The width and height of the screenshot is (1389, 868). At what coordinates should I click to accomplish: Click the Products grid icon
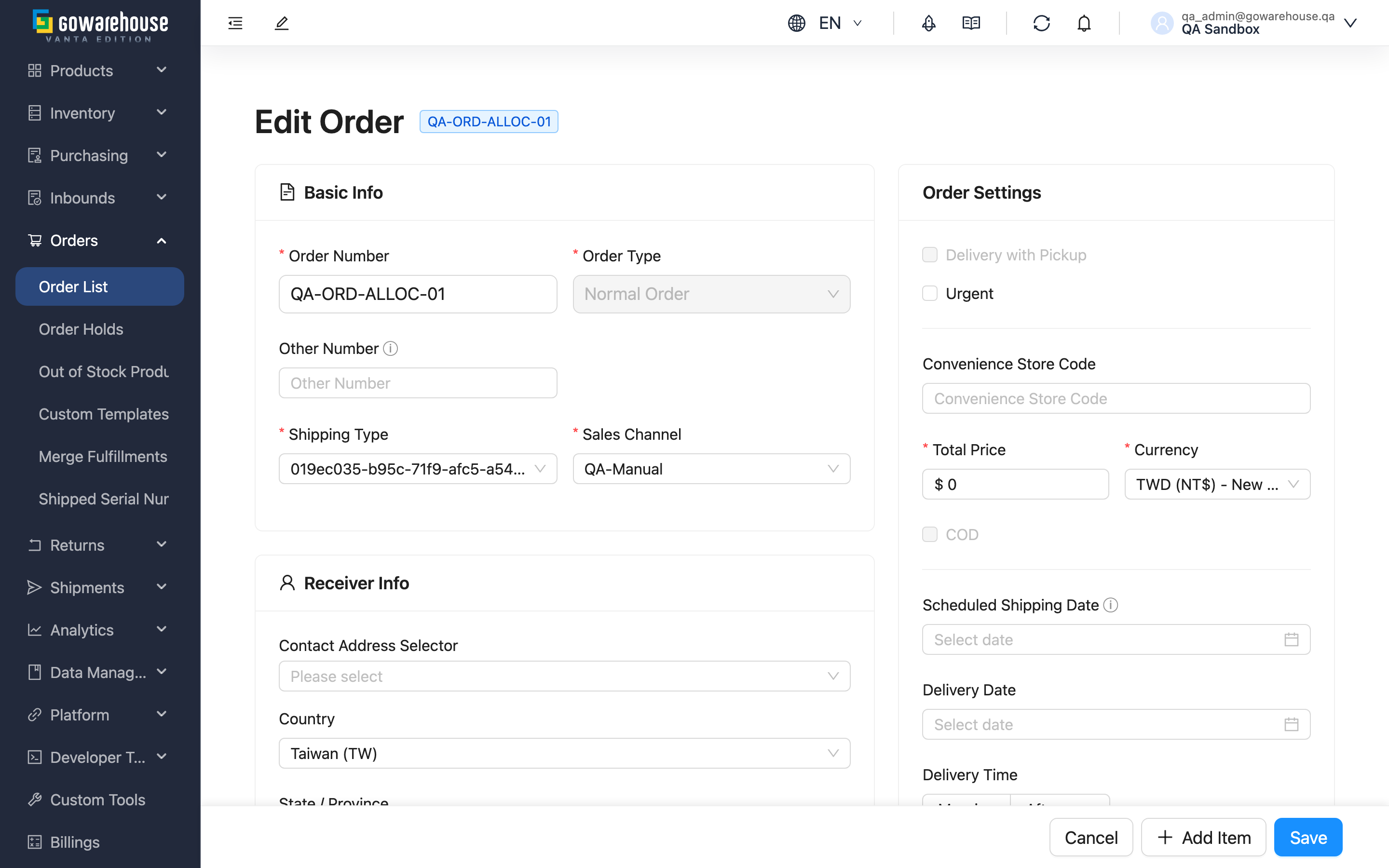pos(34,70)
